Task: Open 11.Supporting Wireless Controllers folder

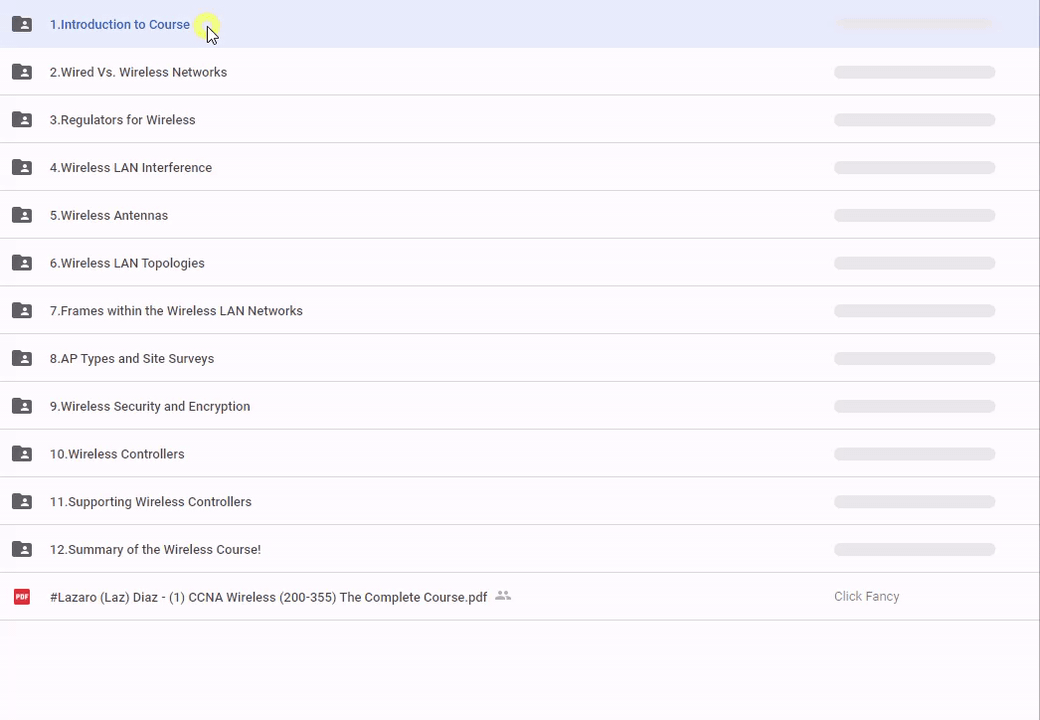Action: tap(150, 502)
